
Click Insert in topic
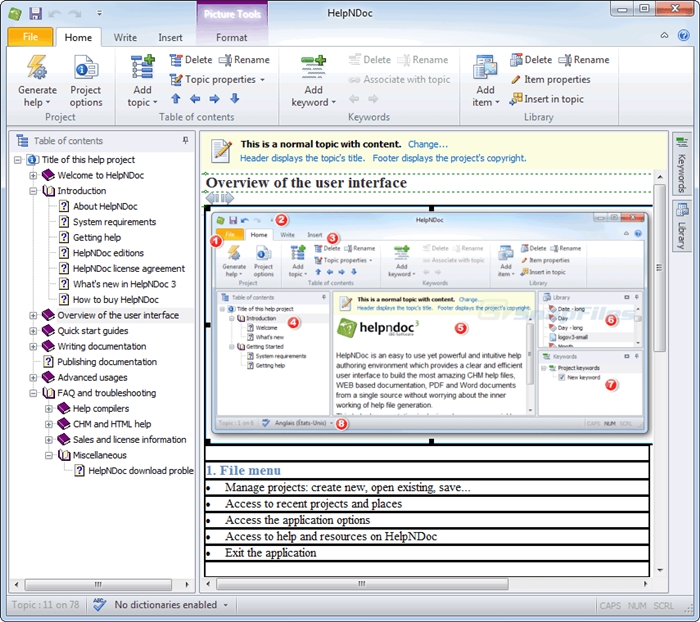547,99
